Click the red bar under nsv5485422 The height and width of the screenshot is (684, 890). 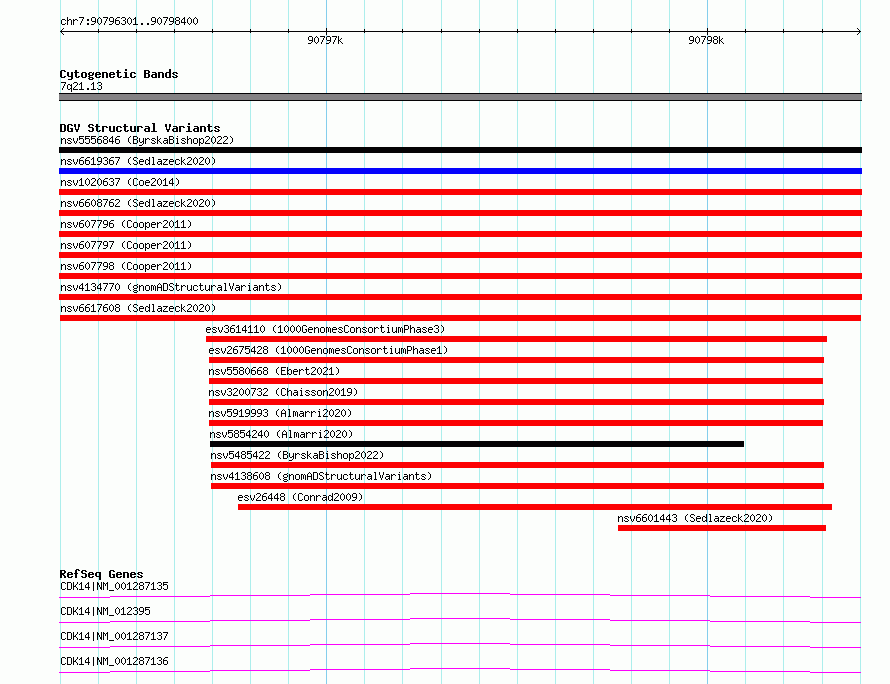(517, 465)
